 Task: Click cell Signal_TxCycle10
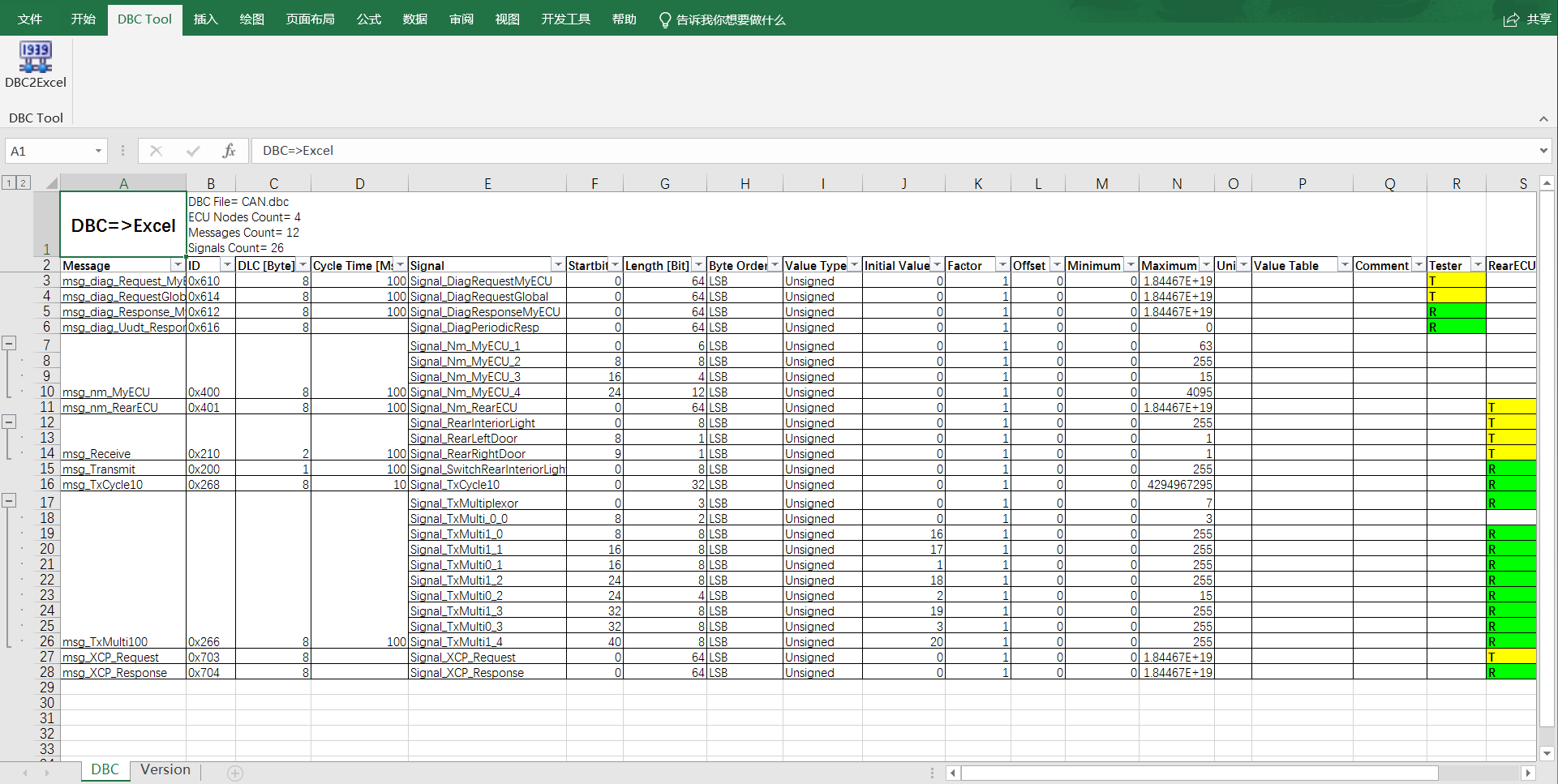487,485
